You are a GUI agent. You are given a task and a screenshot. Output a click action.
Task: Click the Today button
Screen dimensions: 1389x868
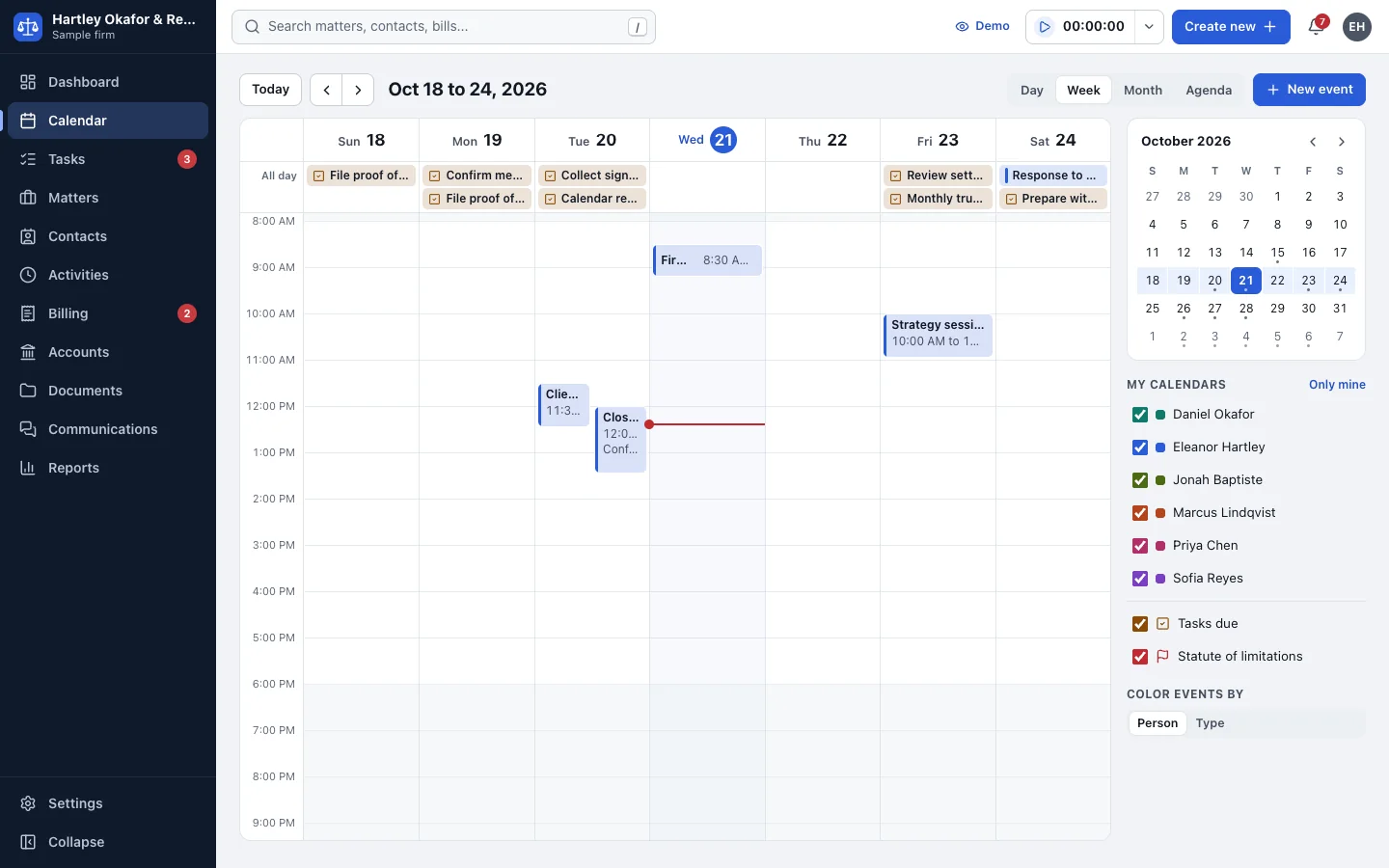pyautogui.click(x=270, y=90)
